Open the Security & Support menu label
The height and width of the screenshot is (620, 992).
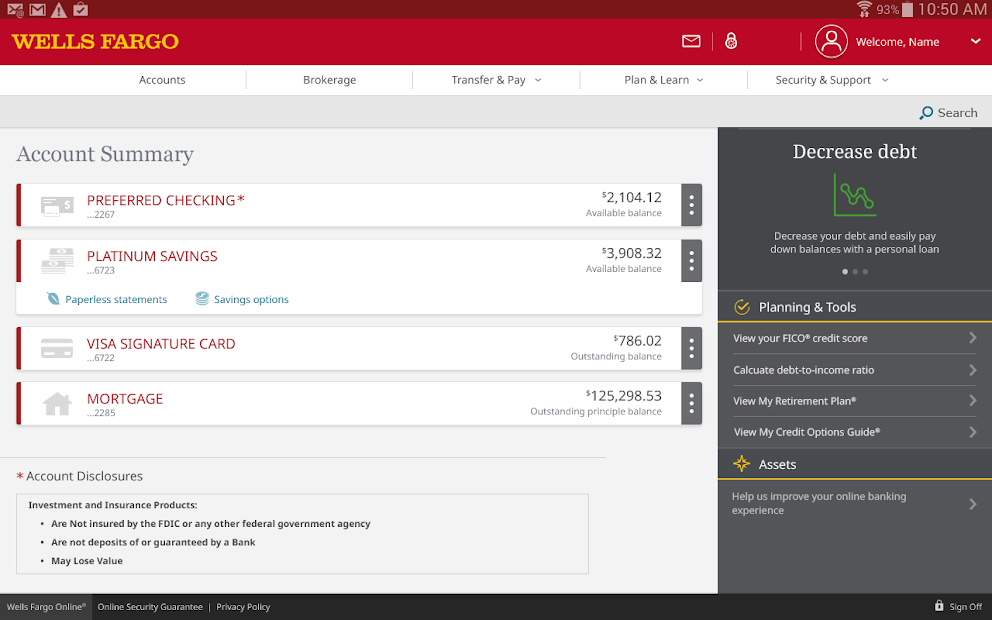823,80
